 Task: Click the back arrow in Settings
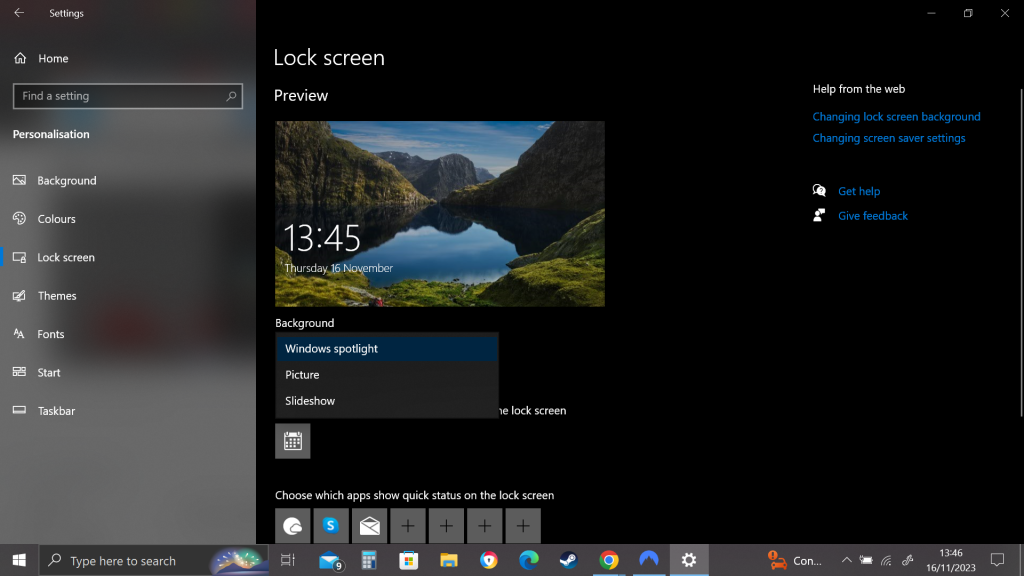coord(19,13)
